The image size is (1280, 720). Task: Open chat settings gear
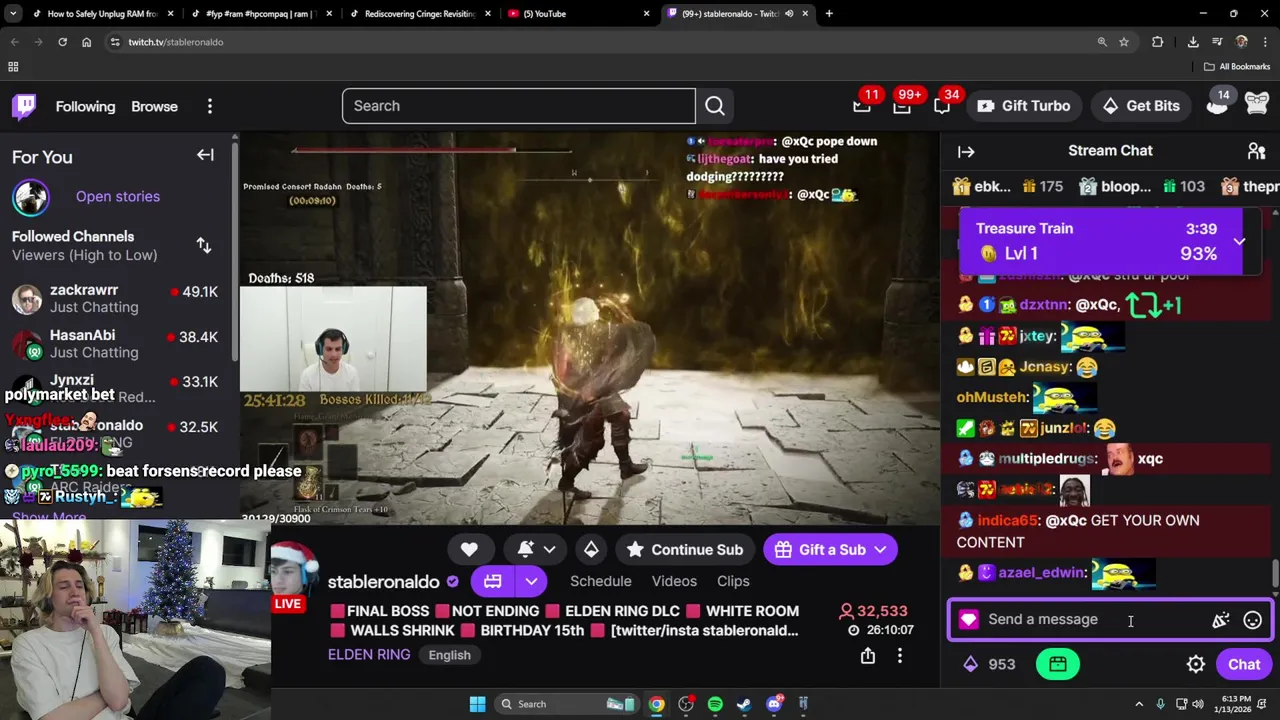click(x=1196, y=664)
